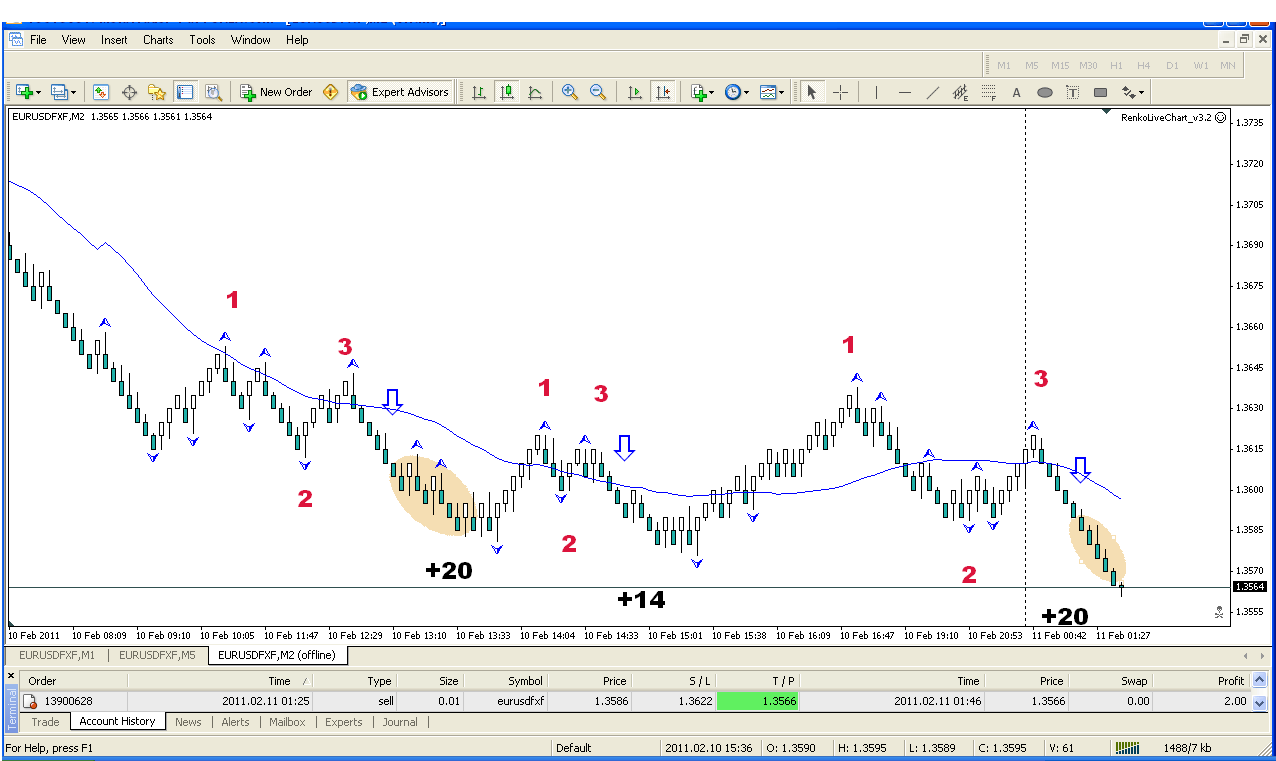This screenshot has width=1276, height=761.
Task: Expand the periodicity clock dropdown
Action: [x=746, y=93]
